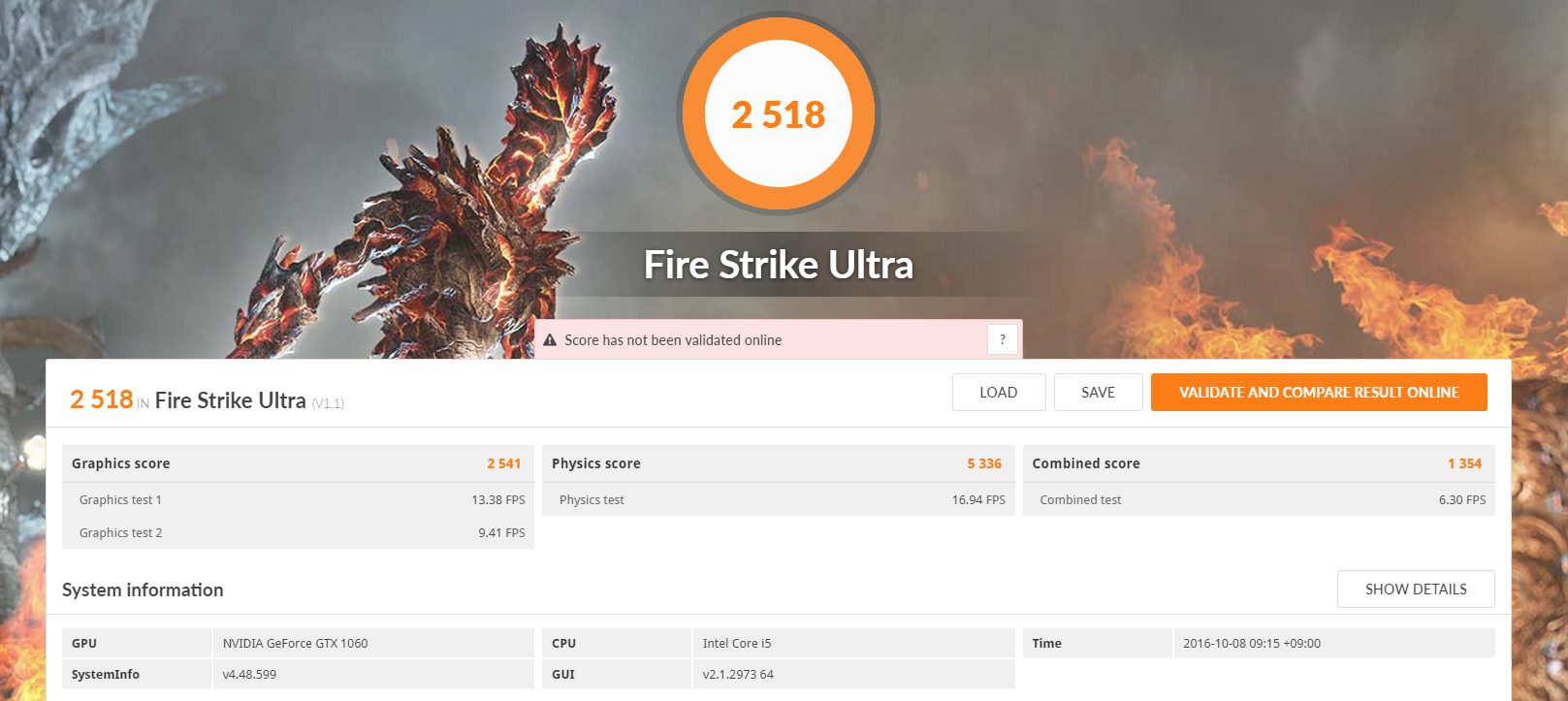Click the Graphics test 2 row
The width and height of the screenshot is (1568, 701).
(x=298, y=532)
